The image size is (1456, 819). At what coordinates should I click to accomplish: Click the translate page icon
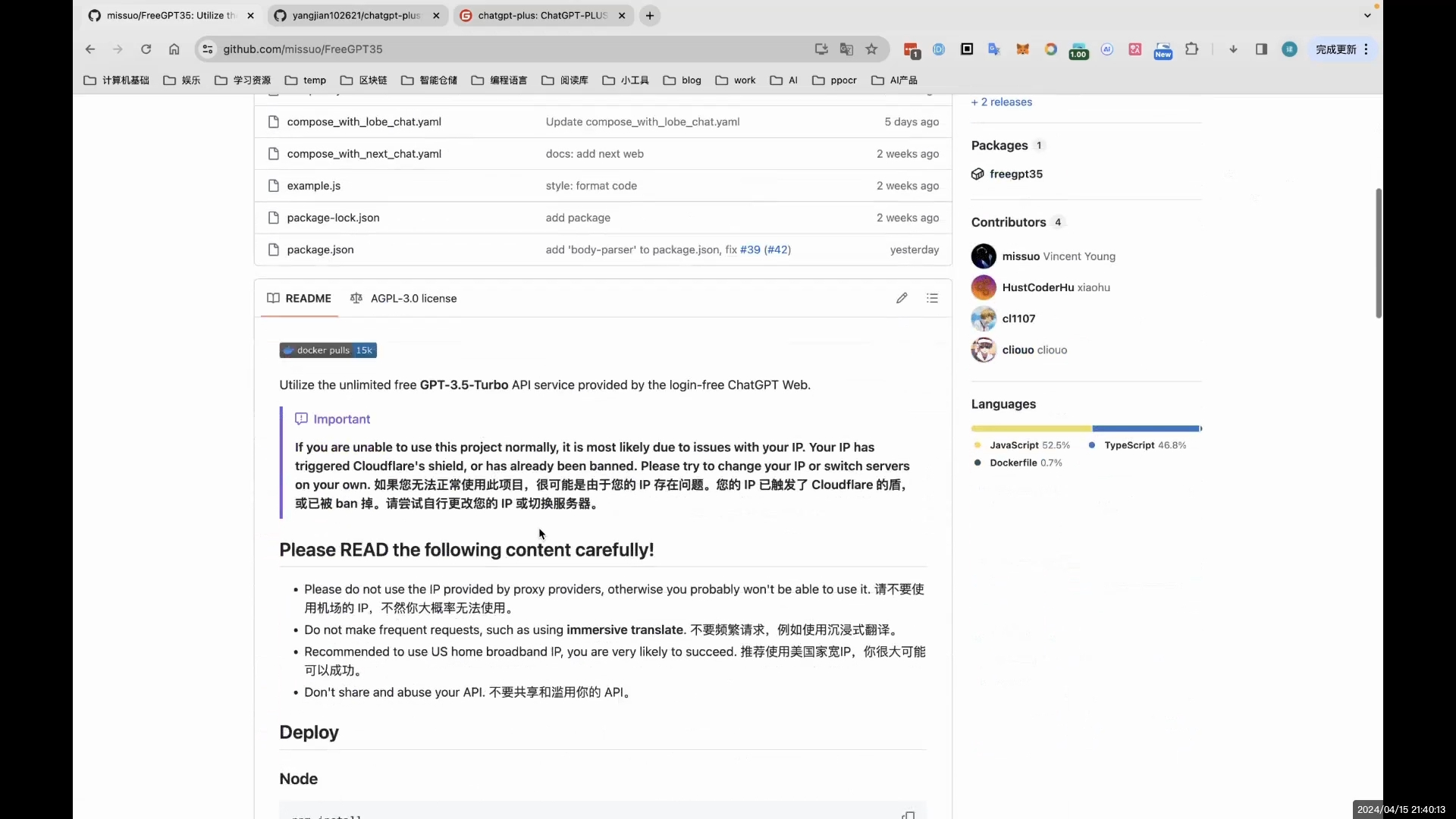click(846, 49)
